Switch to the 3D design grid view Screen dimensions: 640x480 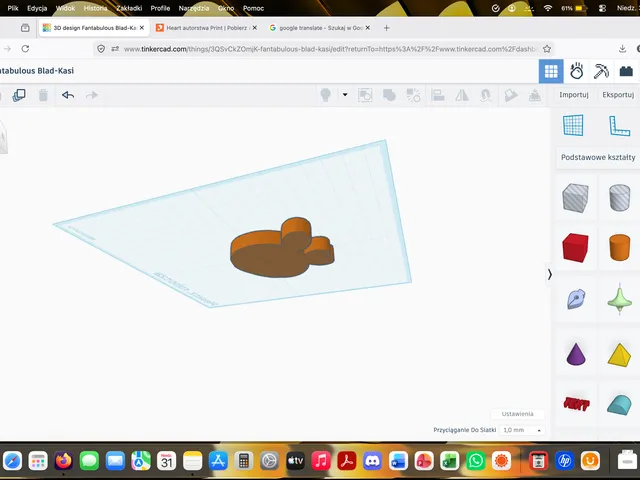[x=551, y=71]
